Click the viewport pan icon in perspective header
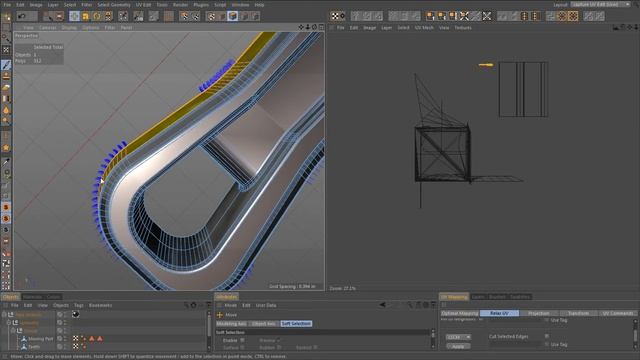Viewport: 640px width, 360px height. (x=301, y=27)
